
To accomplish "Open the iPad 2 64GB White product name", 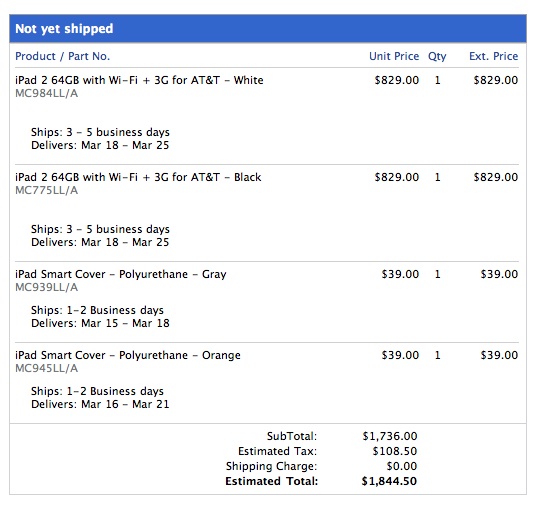I will click(x=139, y=80).
